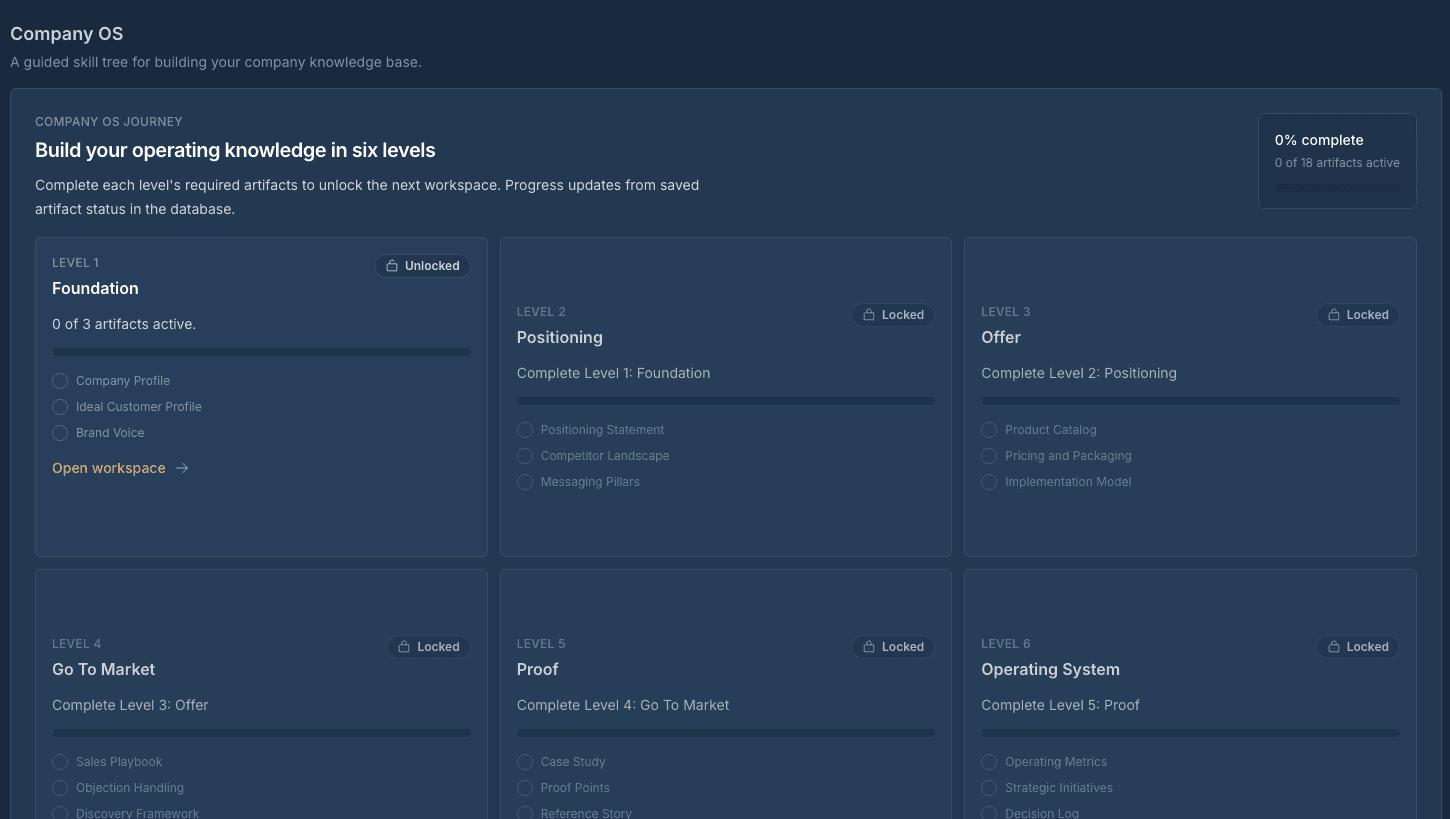Screen dimensions: 1450x819
Task: Click the "LEVEL 1" label
Action: [75, 263]
